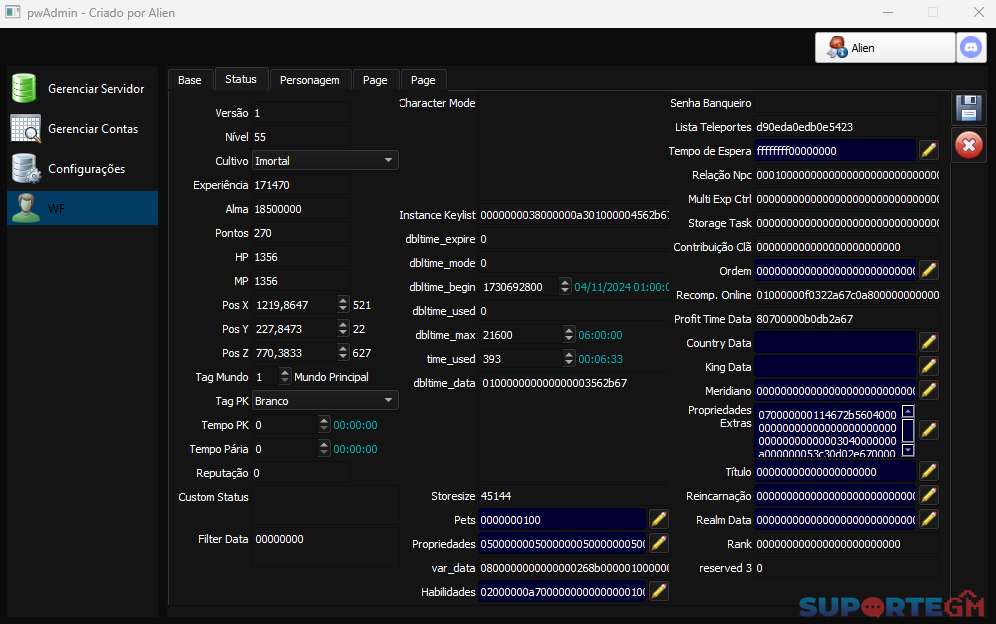
Task: Click the Pos X stepper arrows
Action: click(343, 305)
